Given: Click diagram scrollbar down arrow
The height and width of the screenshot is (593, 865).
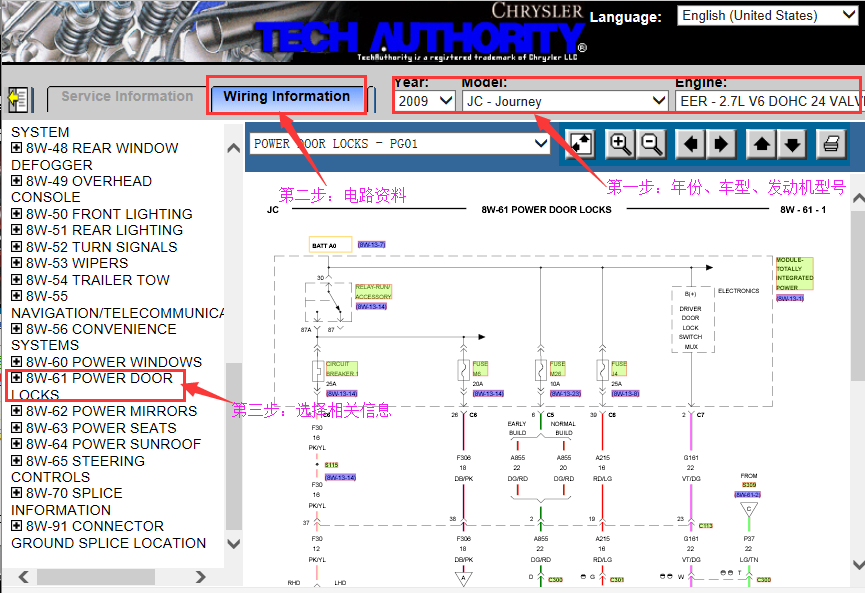Looking at the screenshot, I should click(858, 564).
